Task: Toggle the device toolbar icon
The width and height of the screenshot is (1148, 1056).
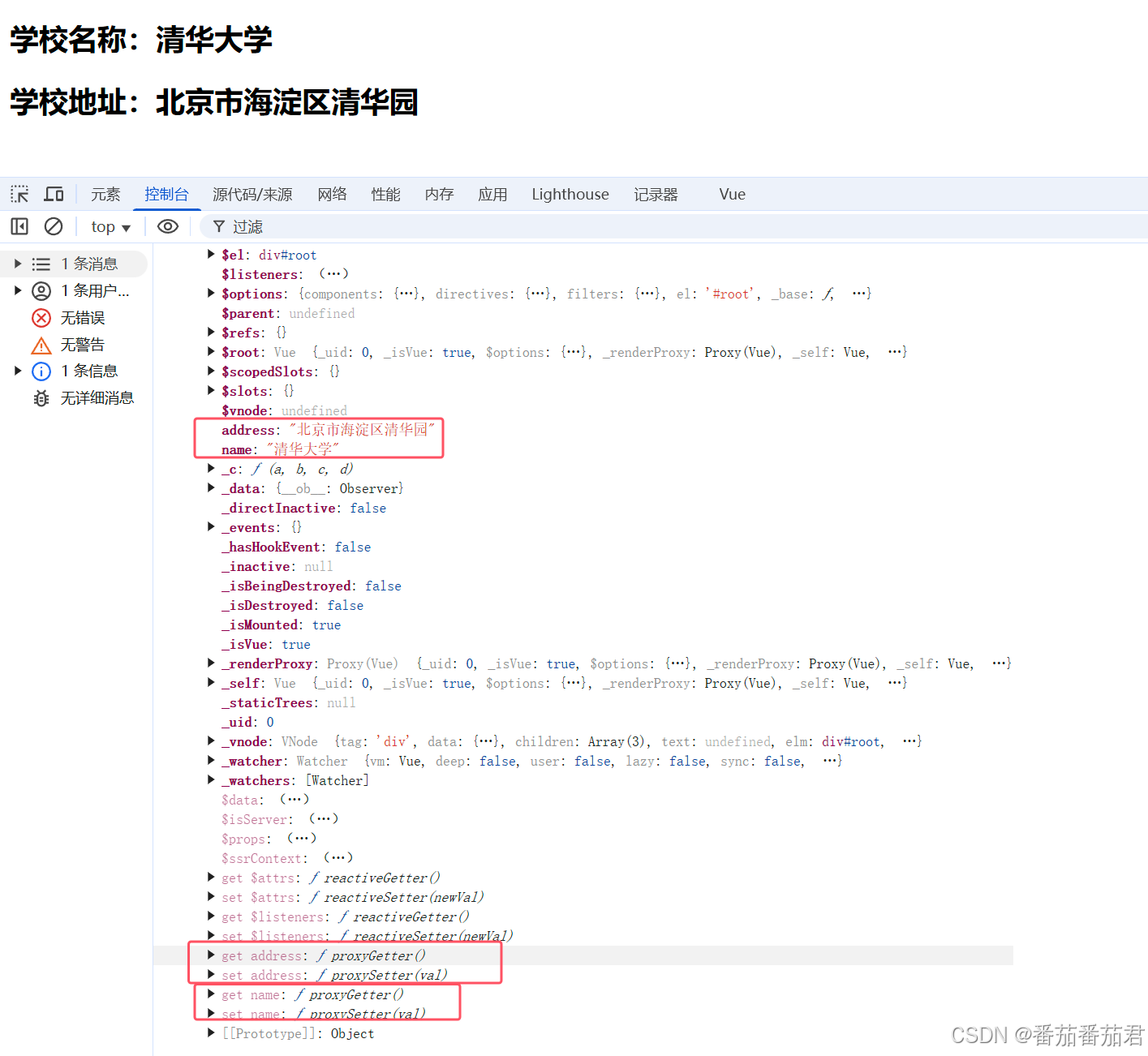Action: point(54,193)
